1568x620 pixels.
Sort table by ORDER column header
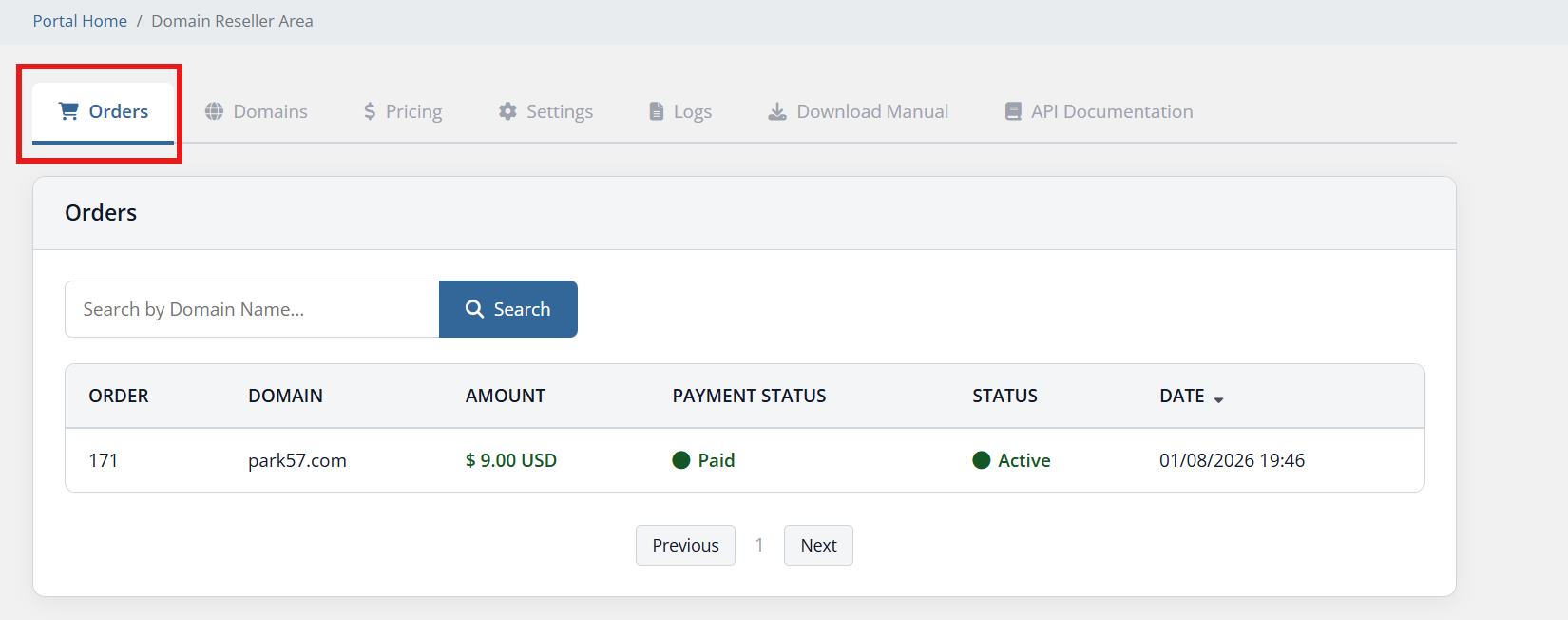[x=119, y=396]
